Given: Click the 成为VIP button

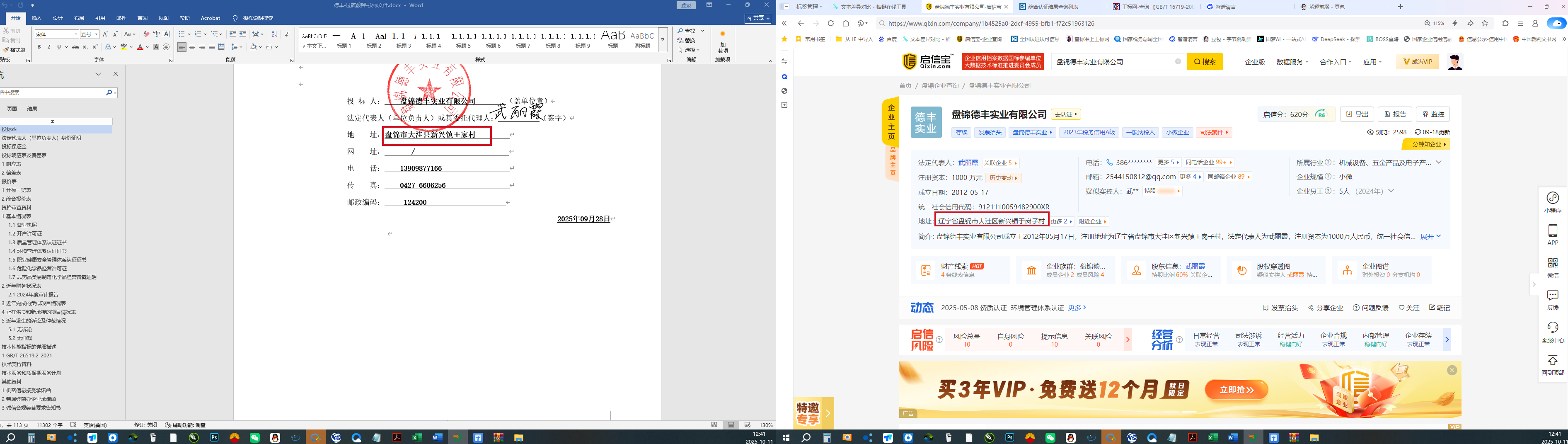Looking at the screenshot, I should (x=1417, y=61).
